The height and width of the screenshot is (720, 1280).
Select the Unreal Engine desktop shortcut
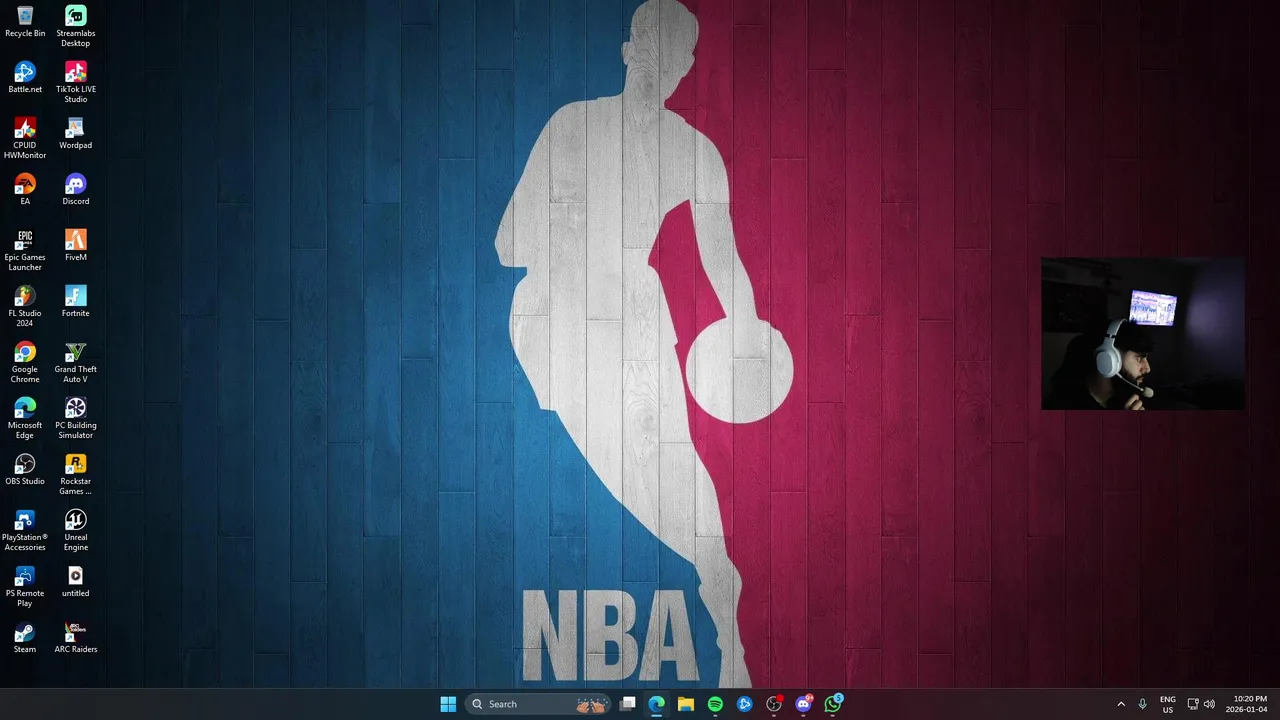point(75,530)
